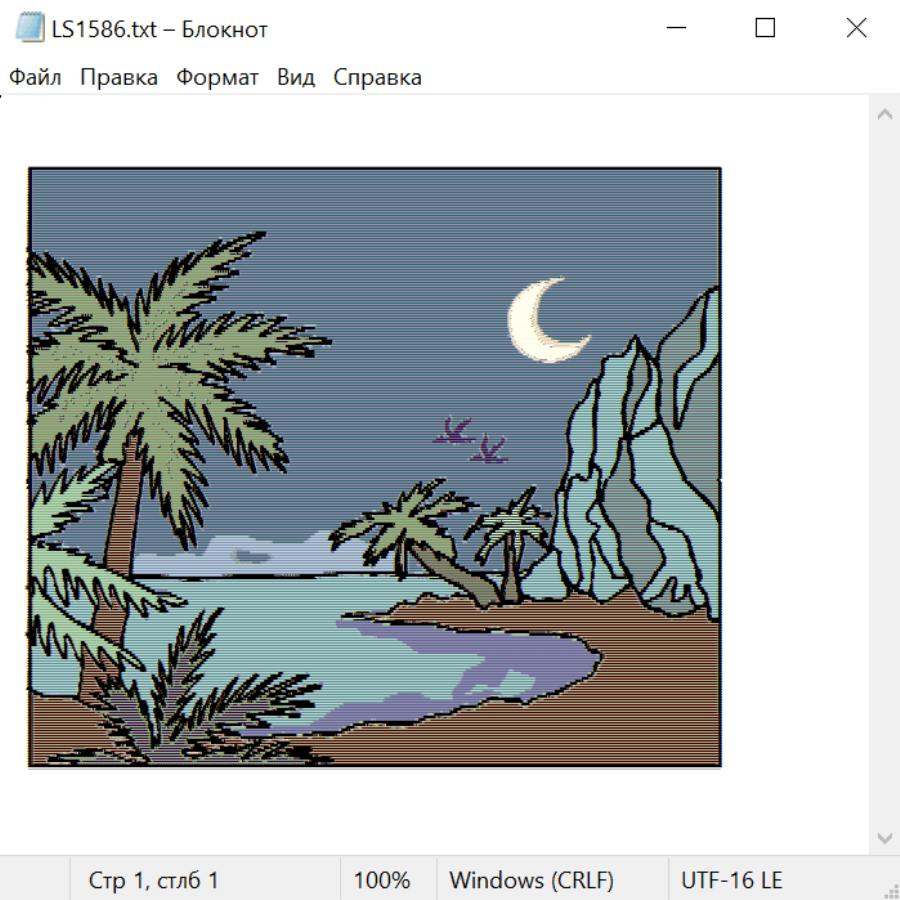900x900 pixels.
Task: Click the UTF-16 LE encoding indicator
Action: 731,880
